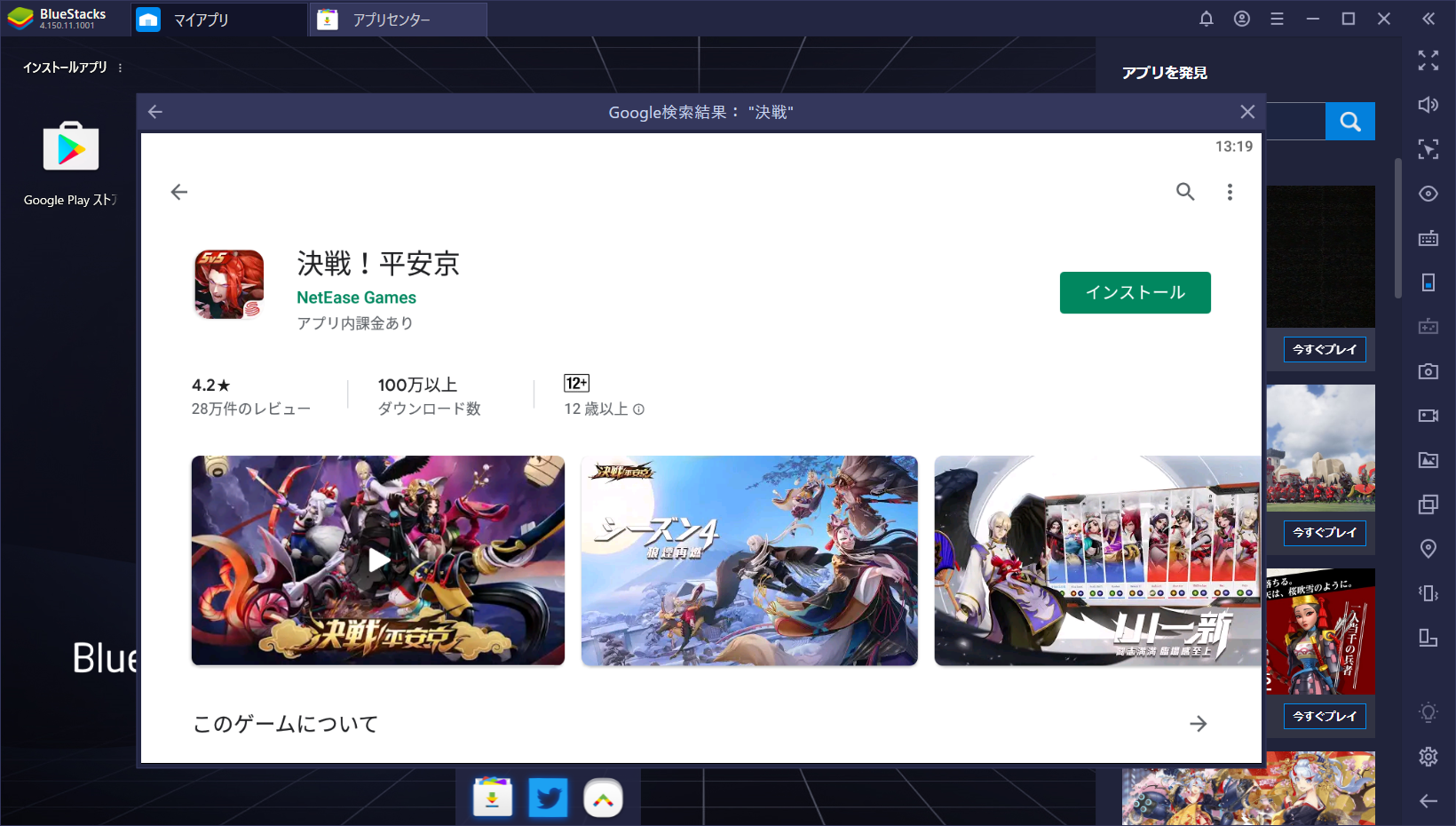Image resolution: width=1456 pixels, height=826 pixels.
Task: Open the Play Store search icon
Action: 1185,192
